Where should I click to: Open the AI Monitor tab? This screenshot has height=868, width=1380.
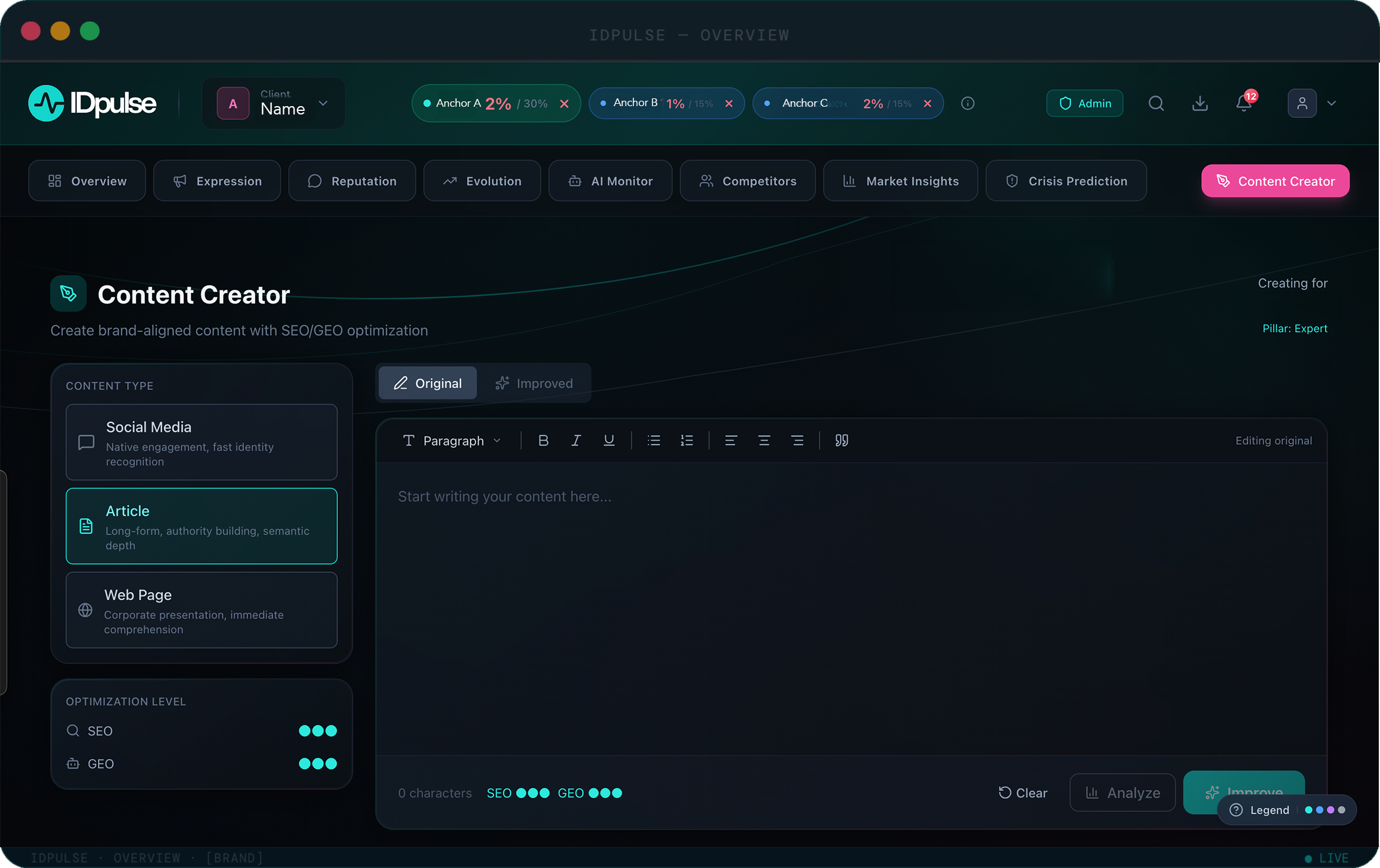tap(610, 181)
